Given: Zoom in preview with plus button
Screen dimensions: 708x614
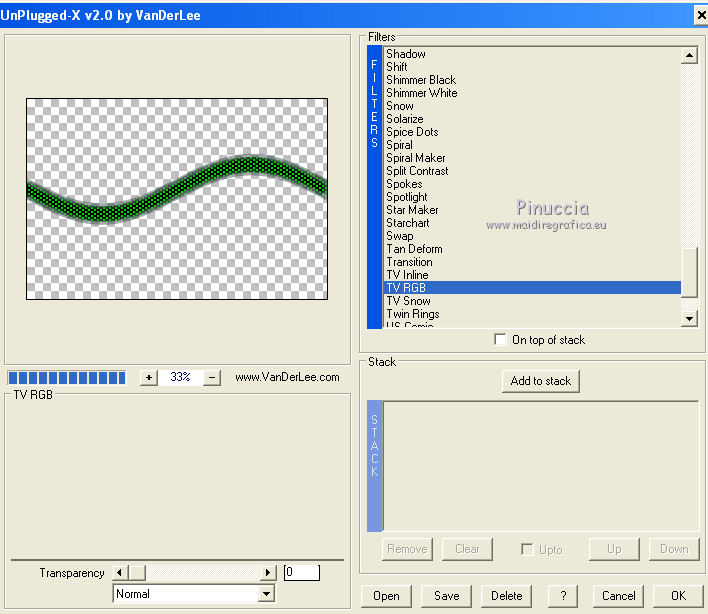Looking at the screenshot, I should coord(149,377).
